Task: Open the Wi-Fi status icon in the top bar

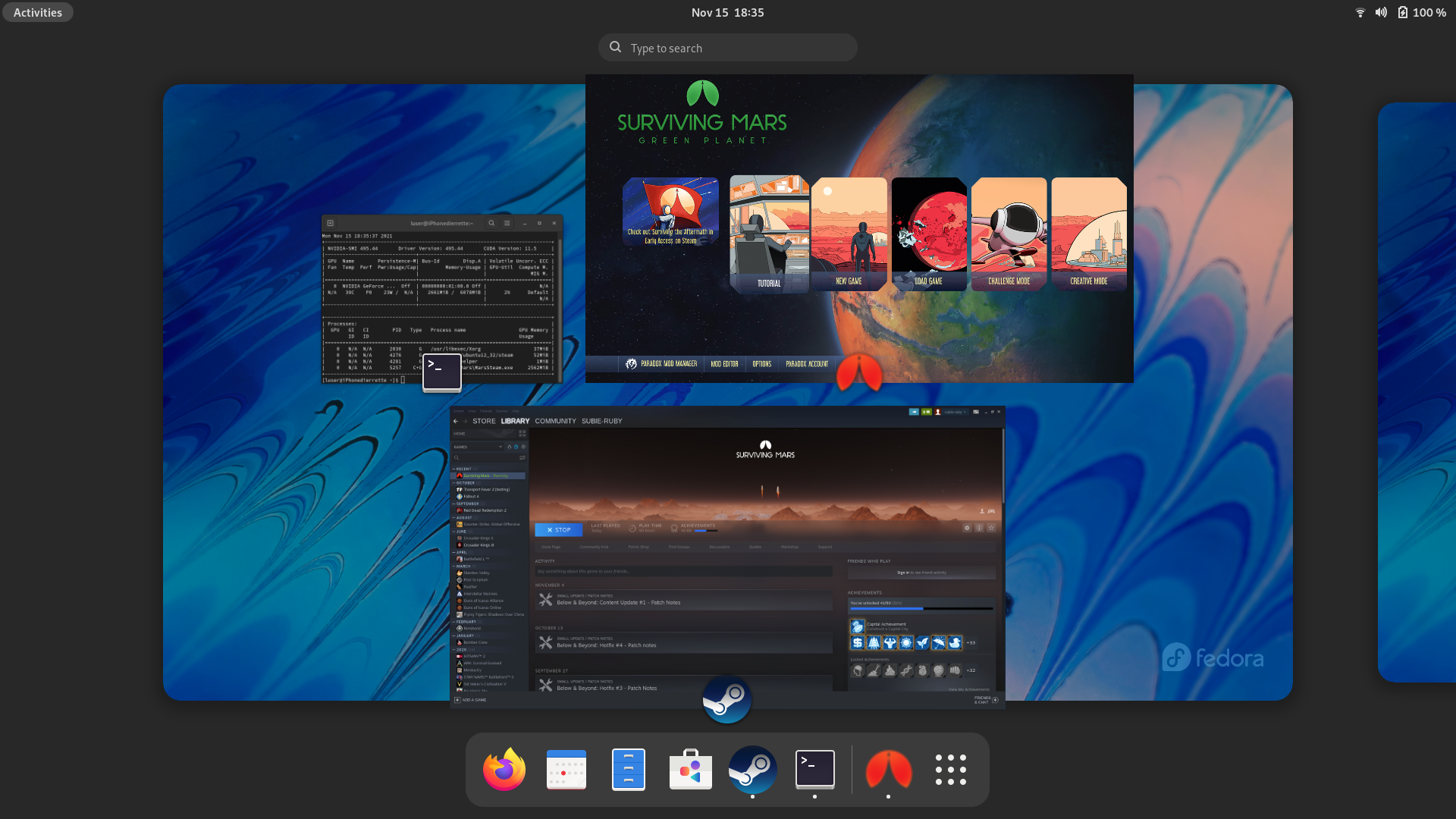Action: pos(1360,12)
